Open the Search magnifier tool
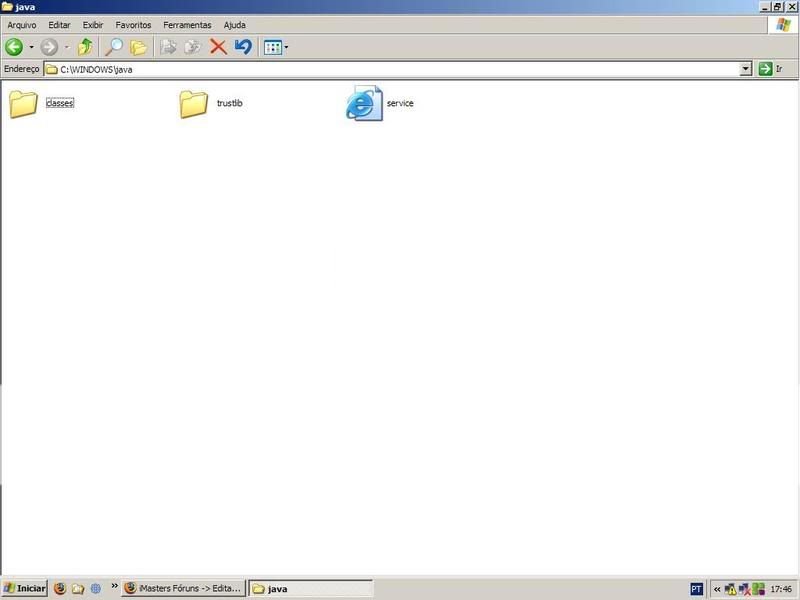Screen dimensions: 800x600 [x=114, y=47]
